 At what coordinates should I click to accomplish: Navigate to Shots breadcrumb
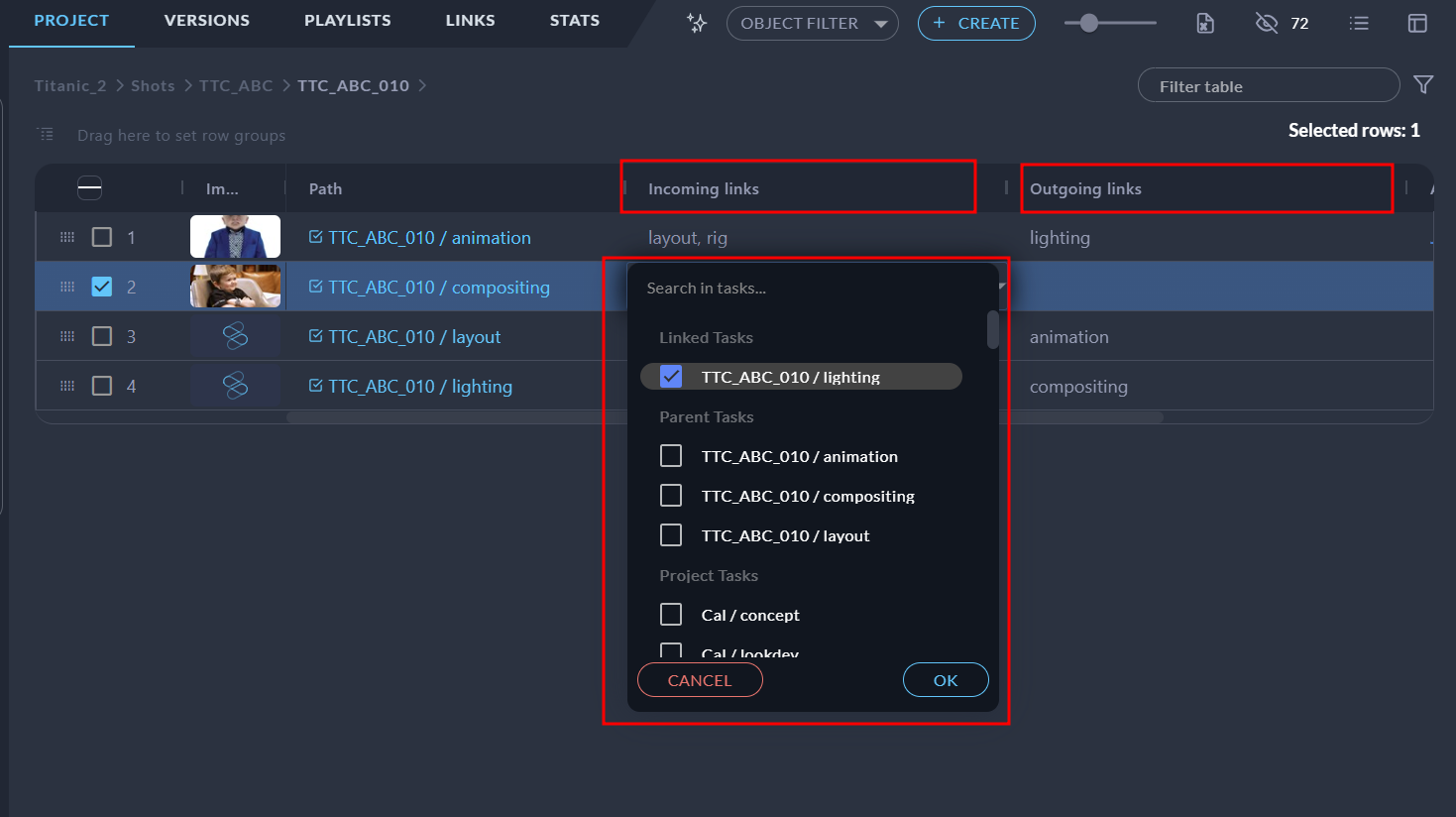(x=153, y=86)
